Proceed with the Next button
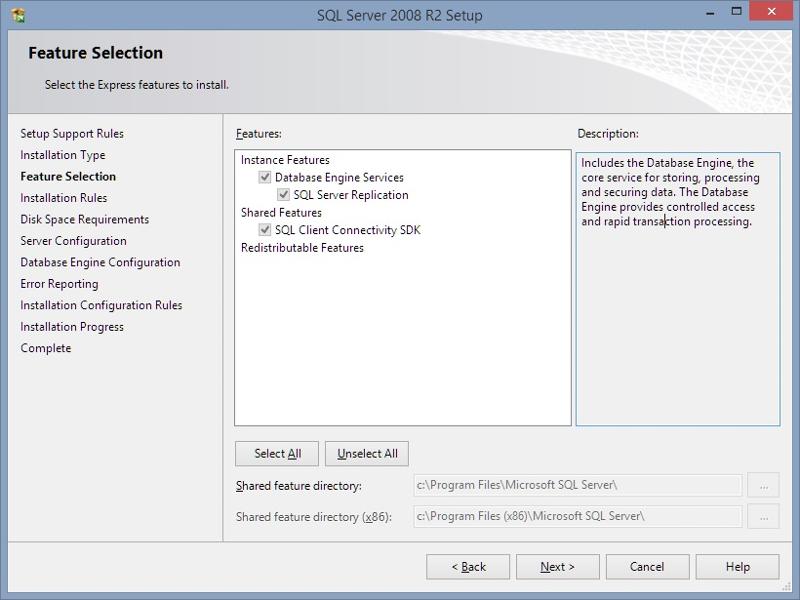The width and height of the screenshot is (800, 600). (x=558, y=567)
